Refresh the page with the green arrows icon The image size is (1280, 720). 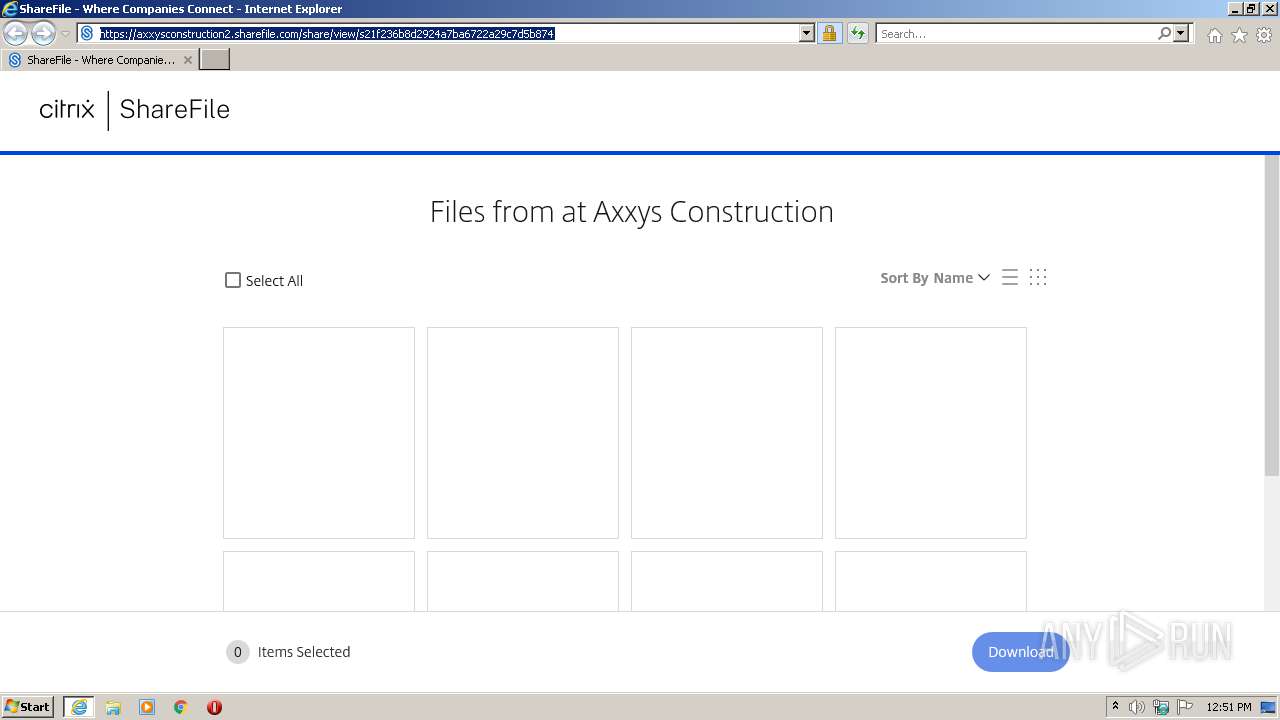click(858, 34)
